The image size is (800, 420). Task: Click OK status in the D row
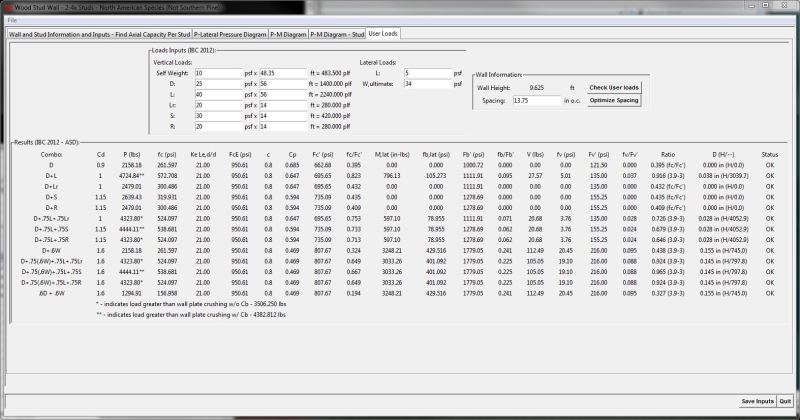point(770,165)
